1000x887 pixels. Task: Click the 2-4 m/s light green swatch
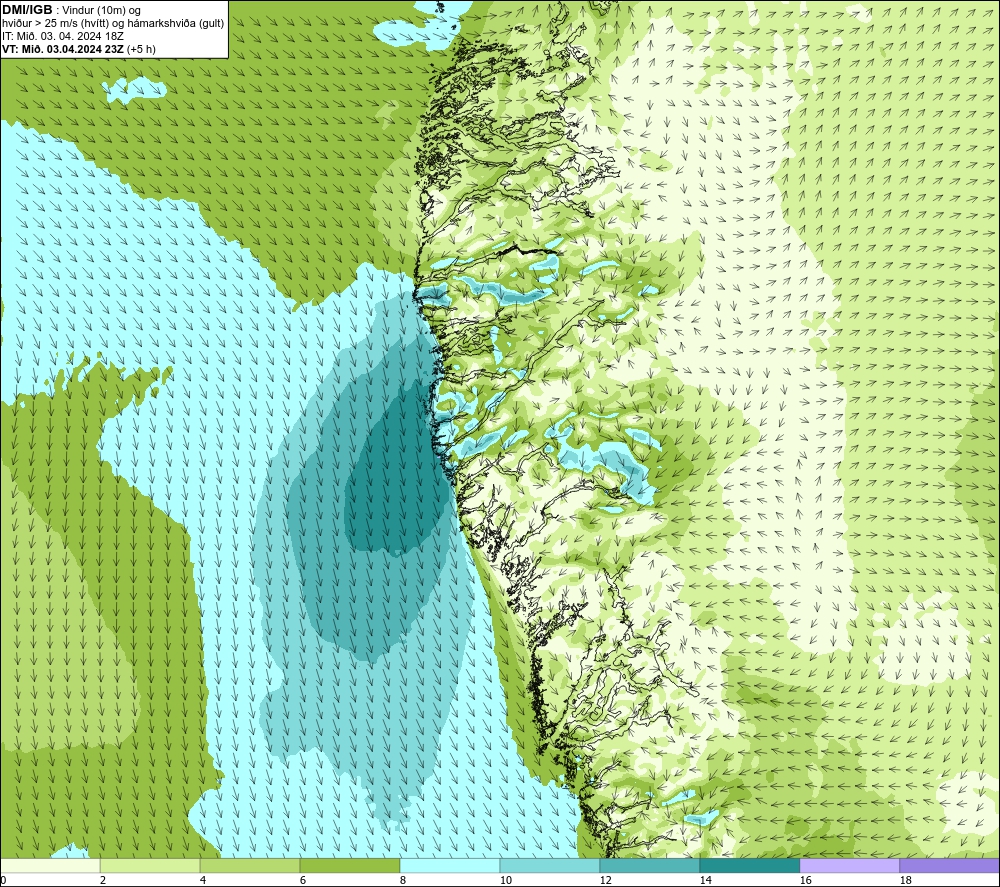point(150,865)
